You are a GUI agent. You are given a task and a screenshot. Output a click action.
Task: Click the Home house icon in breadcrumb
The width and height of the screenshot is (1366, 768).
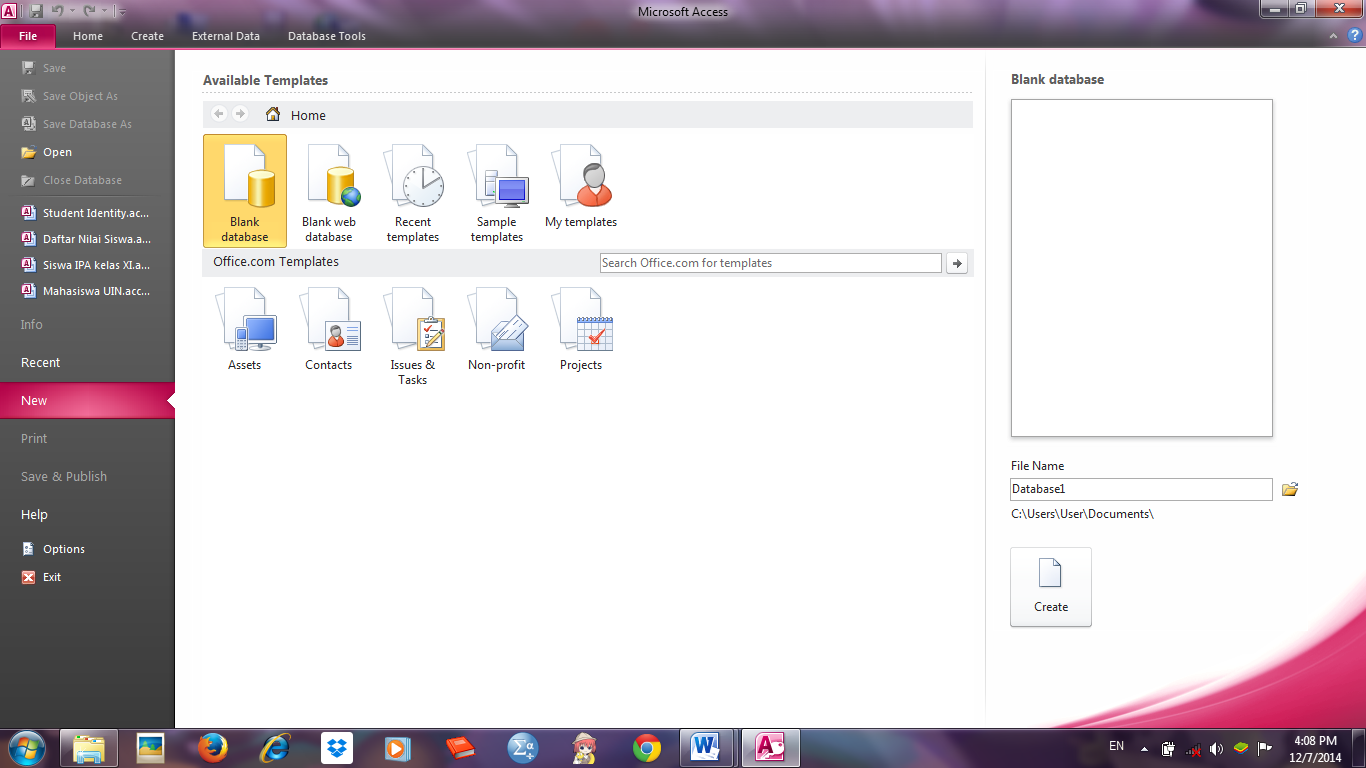(273, 114)
